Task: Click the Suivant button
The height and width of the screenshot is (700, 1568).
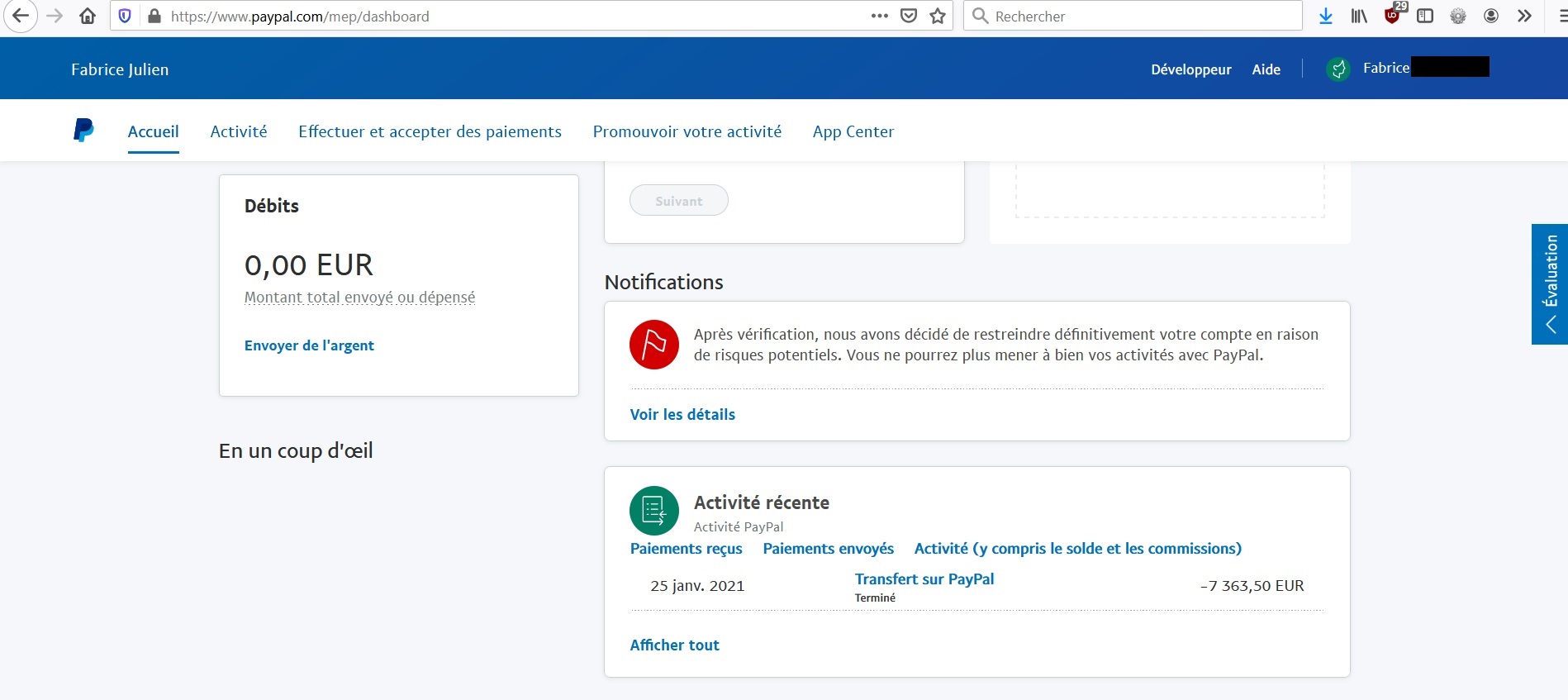Action: coord(679,200)
